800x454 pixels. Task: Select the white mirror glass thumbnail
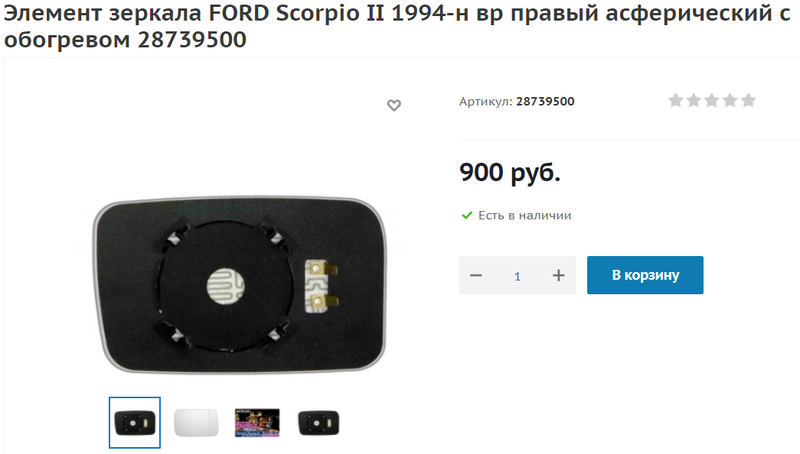(x=196, y=422)
